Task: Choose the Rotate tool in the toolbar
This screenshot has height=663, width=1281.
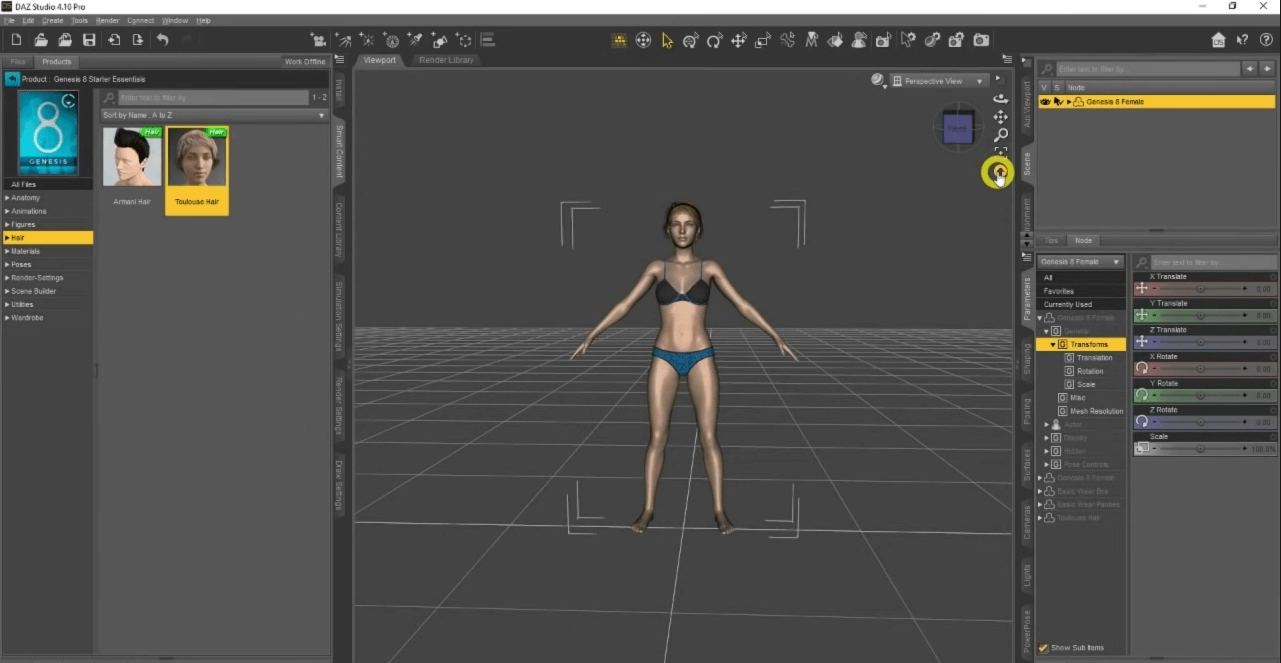Action: 714,40
